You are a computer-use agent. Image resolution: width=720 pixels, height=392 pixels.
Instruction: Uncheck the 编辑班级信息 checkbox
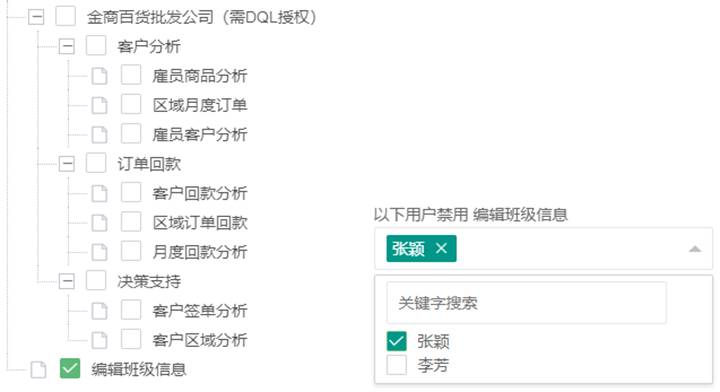70,369
